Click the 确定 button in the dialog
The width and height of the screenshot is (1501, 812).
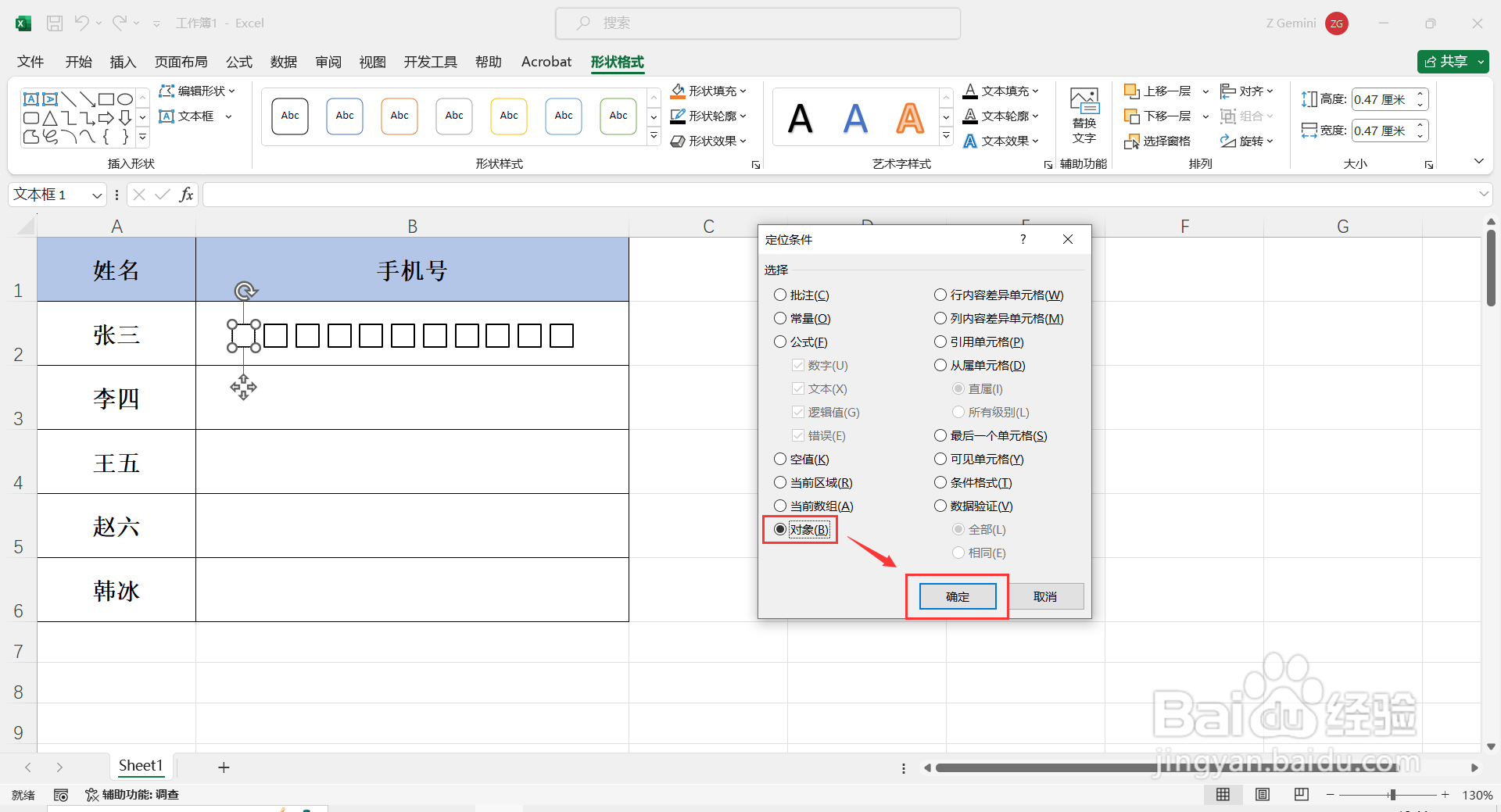[x=957, y=596]
